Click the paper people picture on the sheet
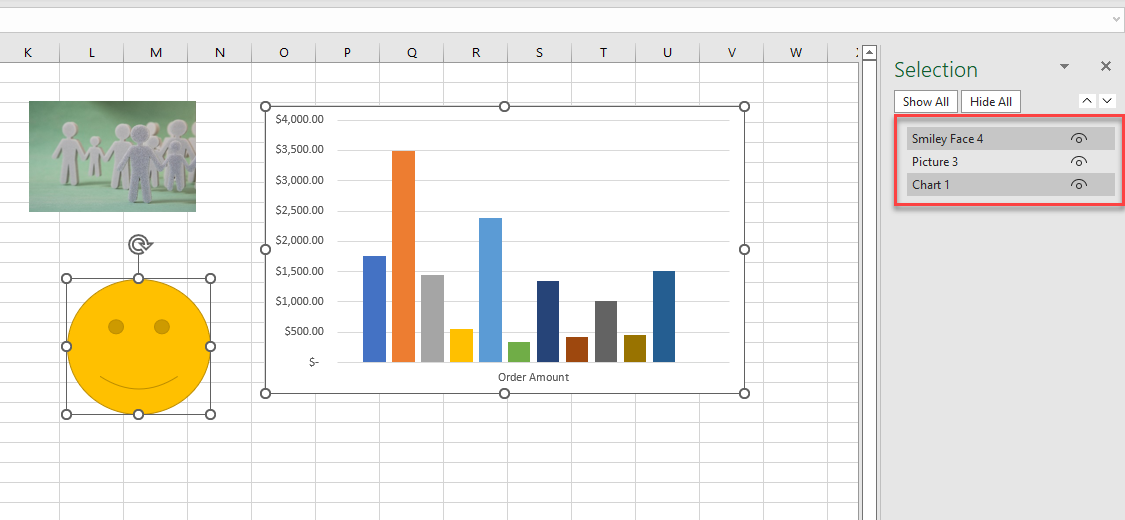Viewport: 1125px width, 520px height. pos(112,156)
